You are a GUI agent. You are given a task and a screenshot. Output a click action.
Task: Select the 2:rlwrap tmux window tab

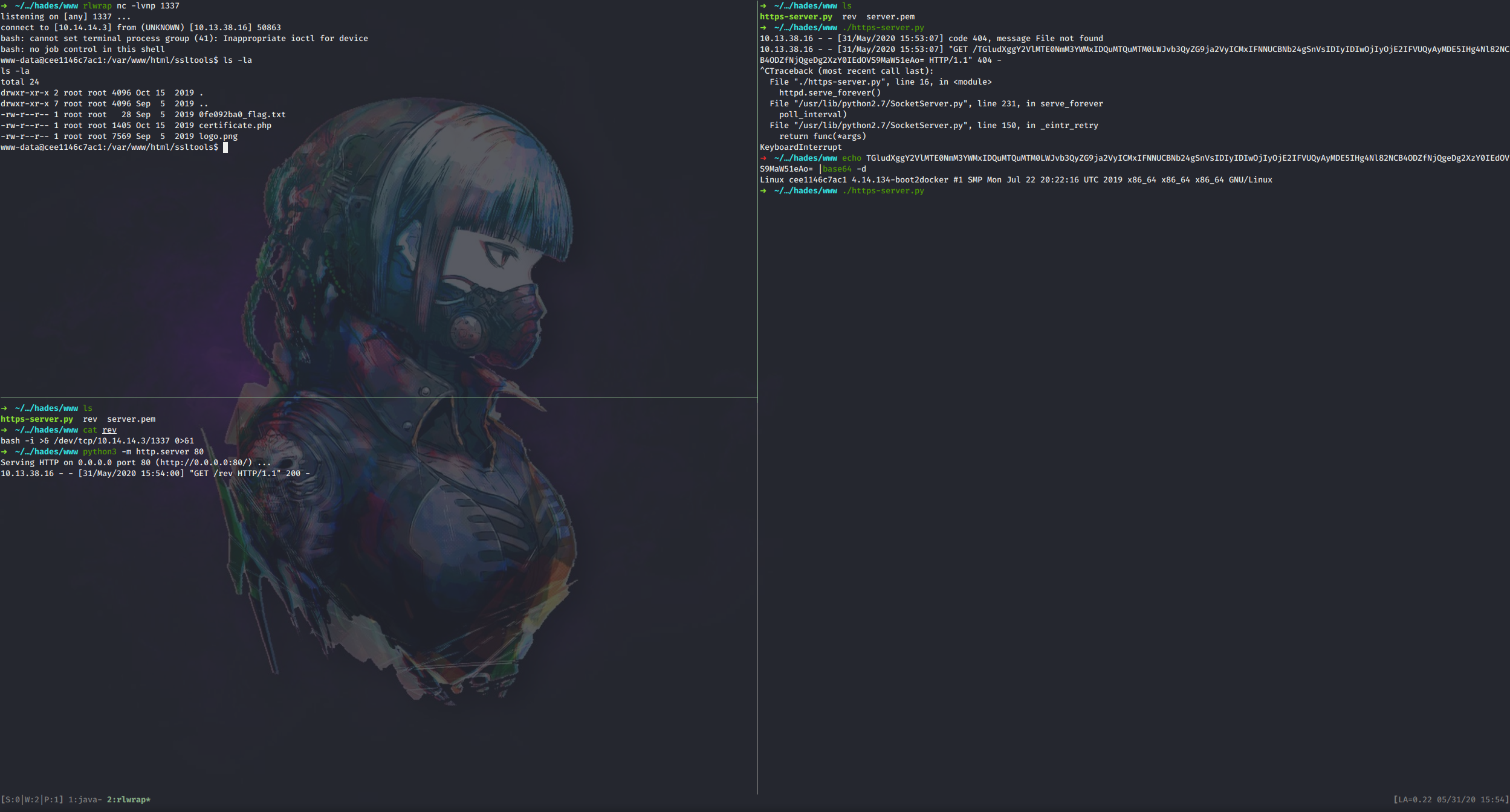tap(128, 799)
